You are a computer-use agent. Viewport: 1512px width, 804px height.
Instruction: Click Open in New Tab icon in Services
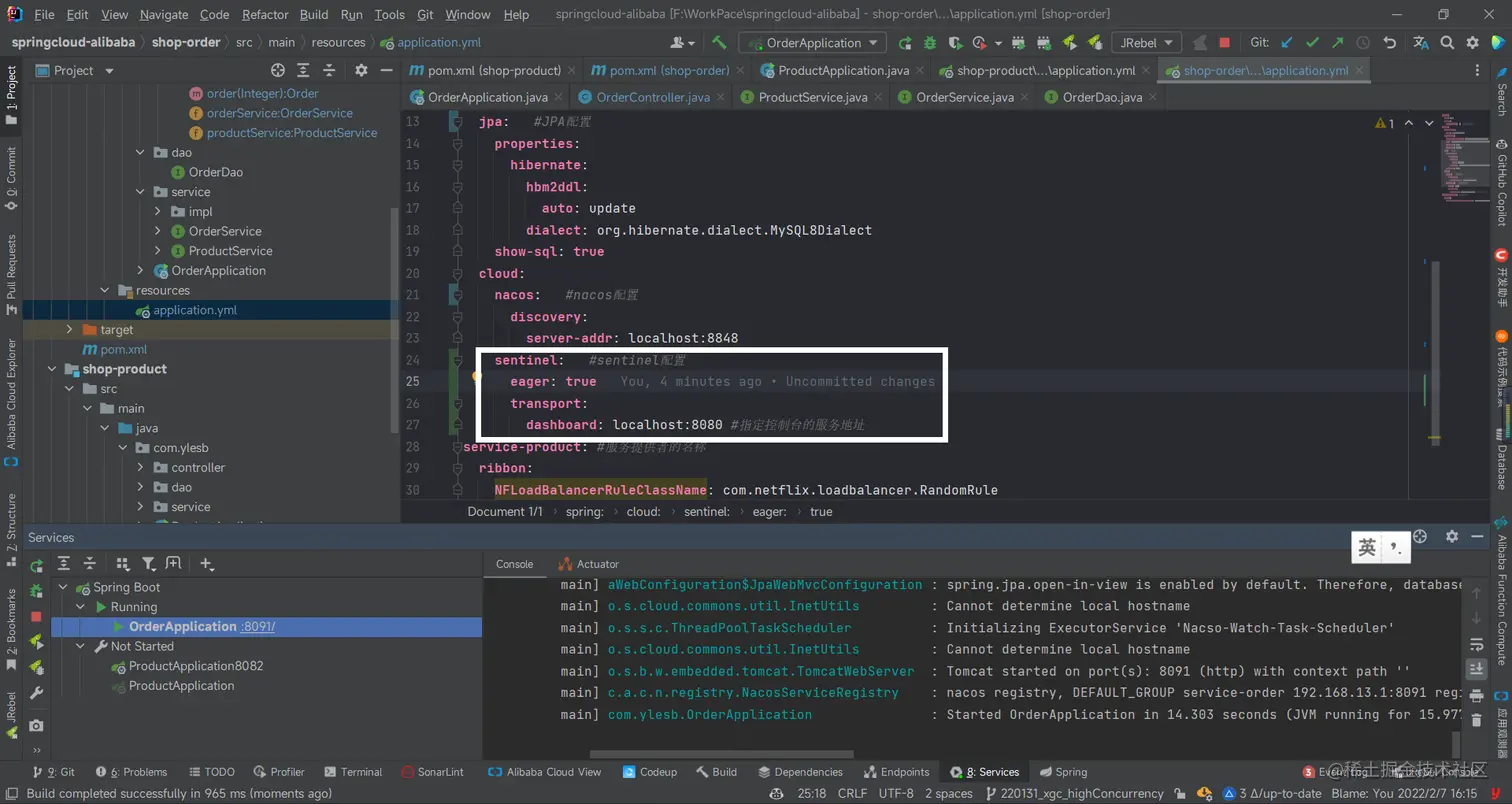[x=174, y=564]
